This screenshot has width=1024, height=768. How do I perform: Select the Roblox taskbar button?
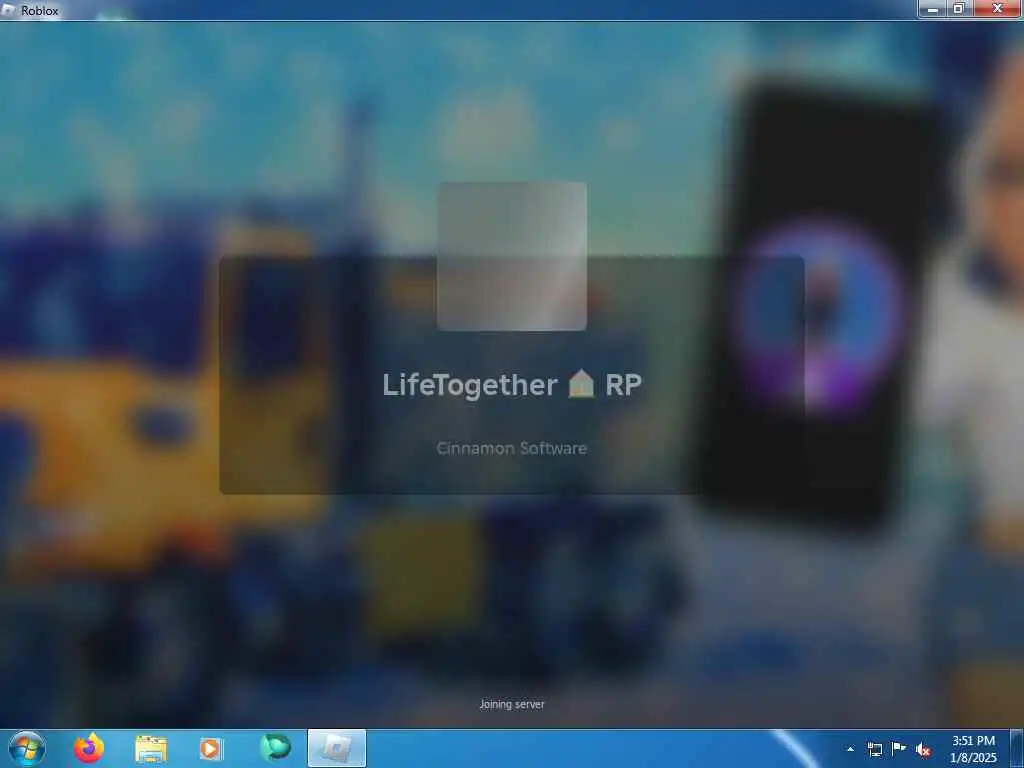(337, 748)
